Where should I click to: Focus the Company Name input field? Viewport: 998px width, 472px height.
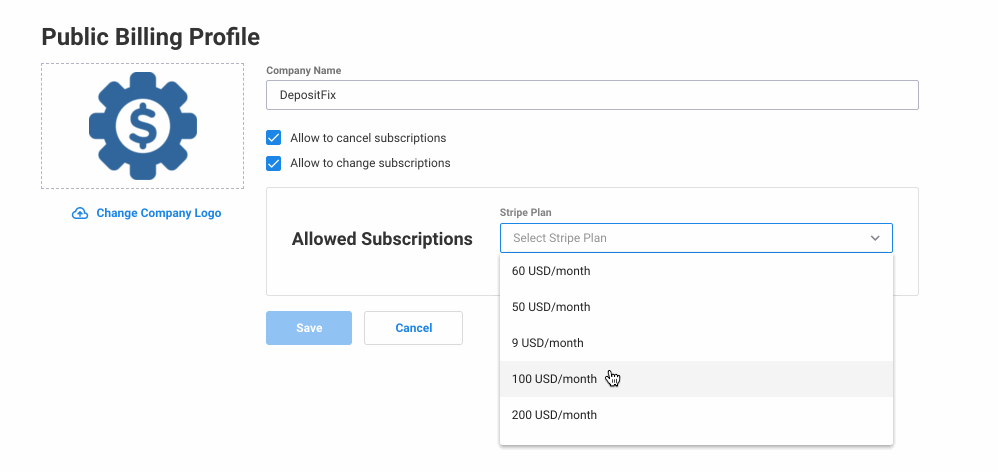[x=592, y=95]
